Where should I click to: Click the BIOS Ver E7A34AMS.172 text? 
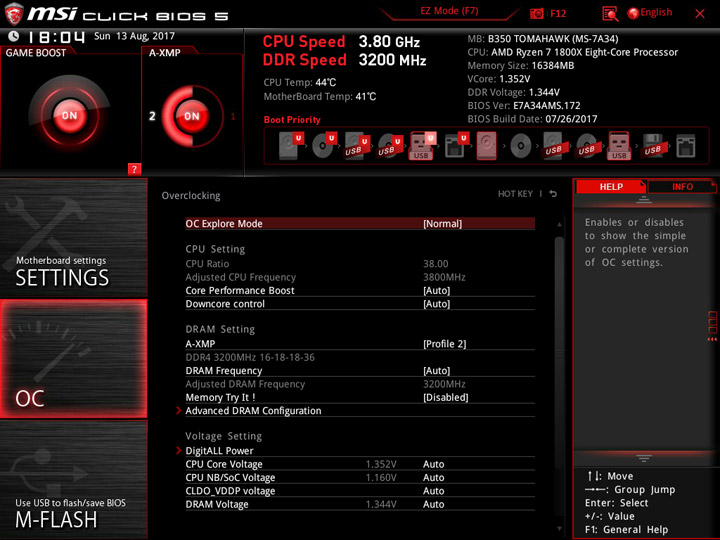pyautogui.click(x=524, y=106)
